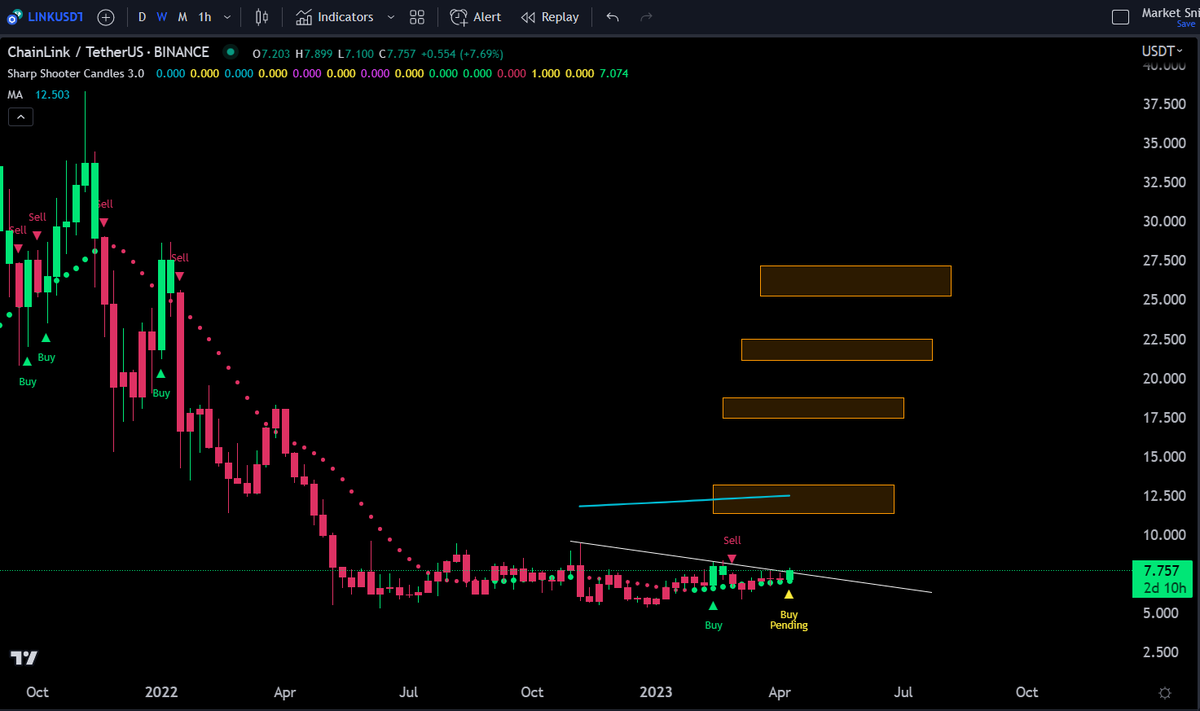This screenshot has height=711, width=1200.
Task: Choose the 1h timeframe
Action: tap(205, 17)
